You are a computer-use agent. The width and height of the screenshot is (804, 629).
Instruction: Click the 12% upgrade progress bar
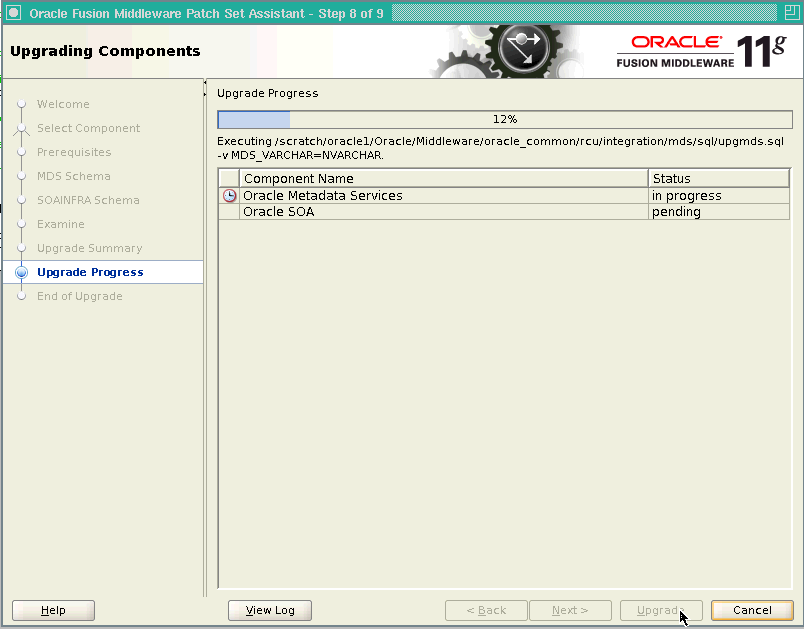click(505, 119)
